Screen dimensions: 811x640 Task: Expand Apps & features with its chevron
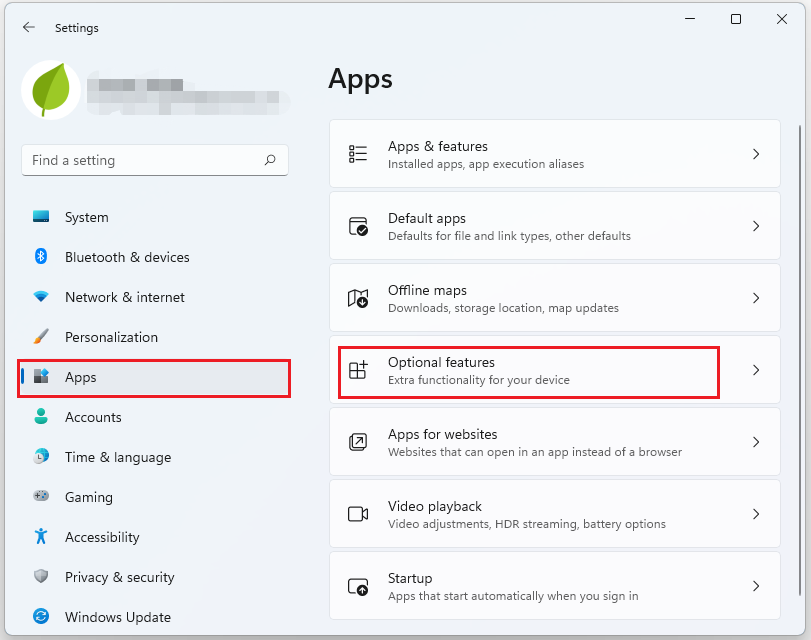pyautogui.click(x=756, y=154)
